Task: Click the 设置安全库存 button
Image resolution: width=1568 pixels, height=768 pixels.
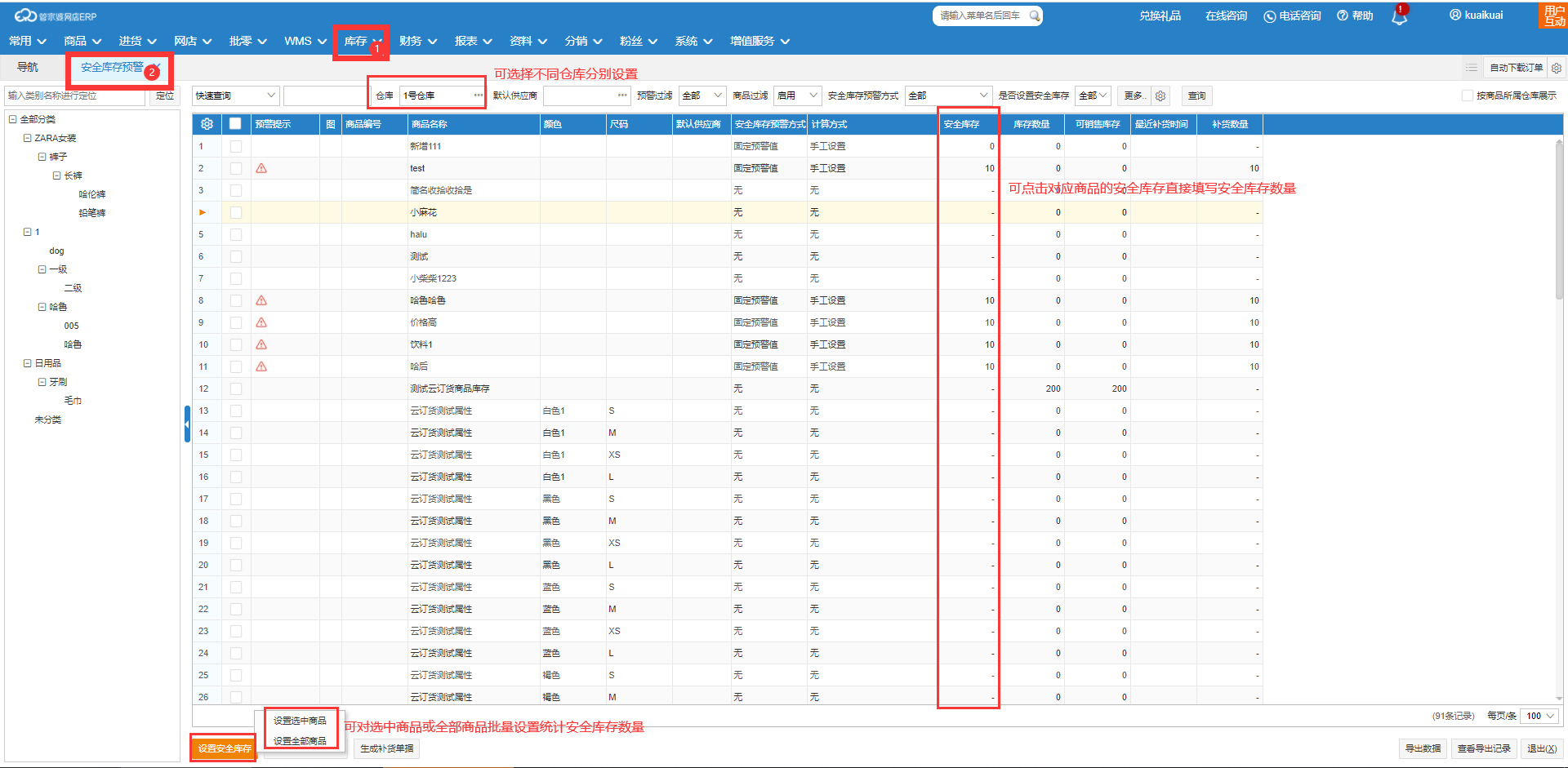Action: click(225, 748)
